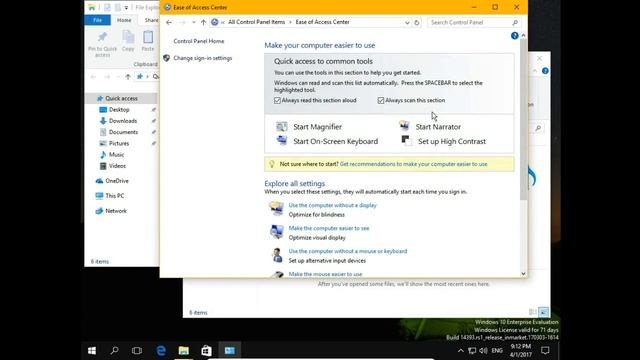The width and height of the screenshot is (640, 360).
Task: Go up one level in Control Panel
Action: (203, 22)
